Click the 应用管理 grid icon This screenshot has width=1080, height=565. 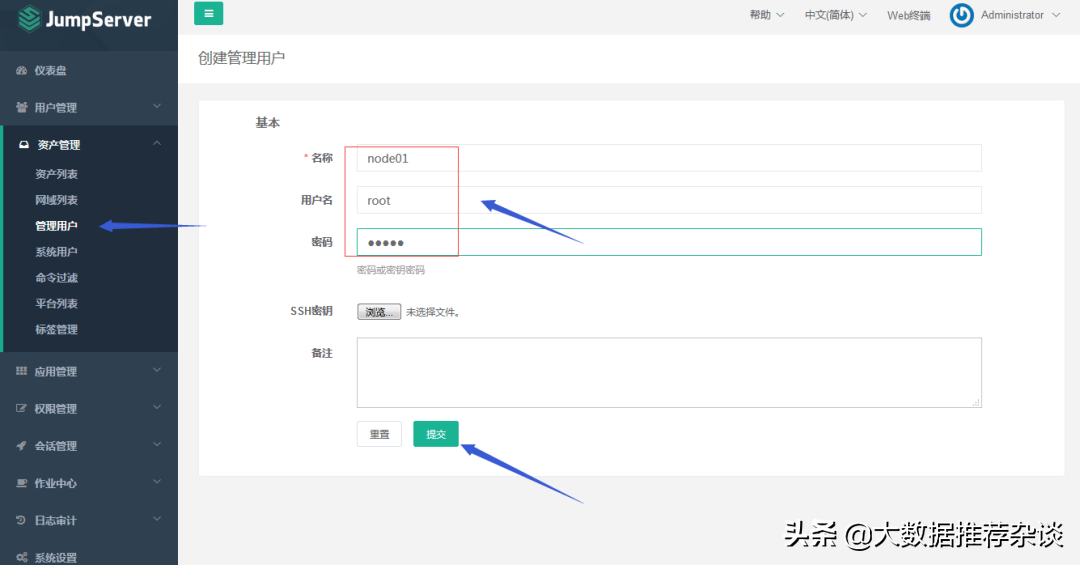[22, 372]
